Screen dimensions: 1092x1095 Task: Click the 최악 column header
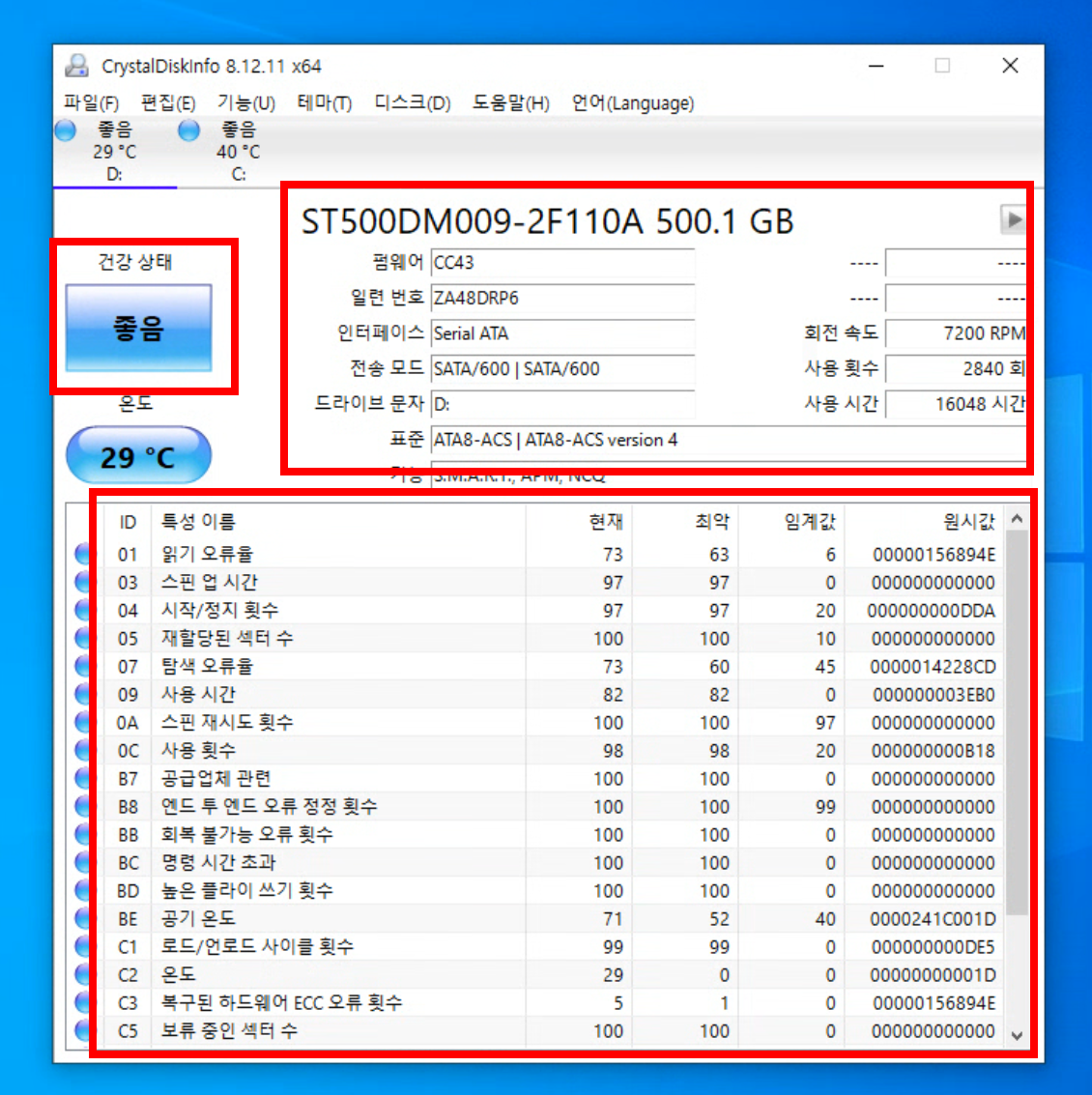coord(685,522)
